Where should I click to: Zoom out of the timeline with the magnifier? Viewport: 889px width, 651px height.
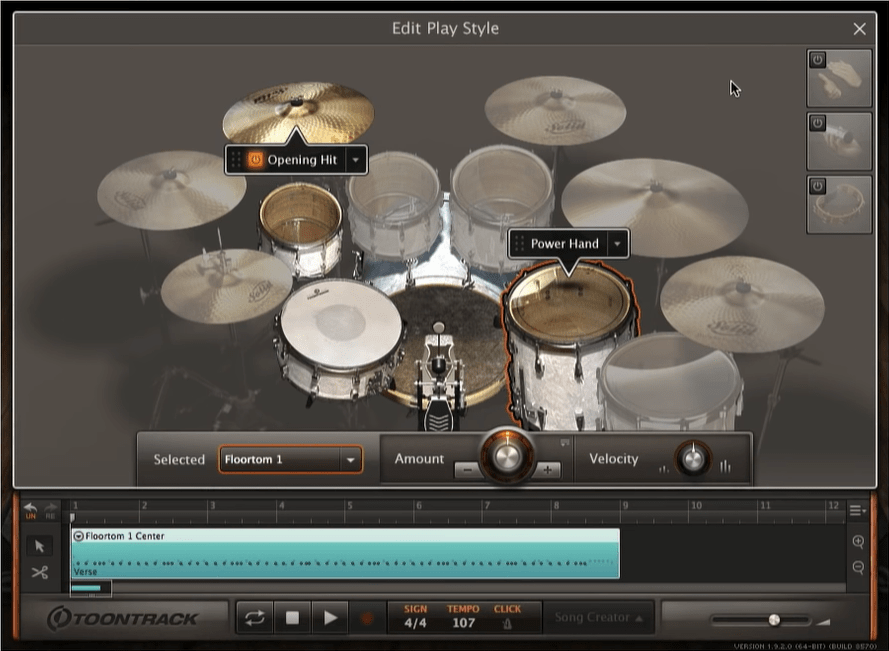[x=856, y=566]
